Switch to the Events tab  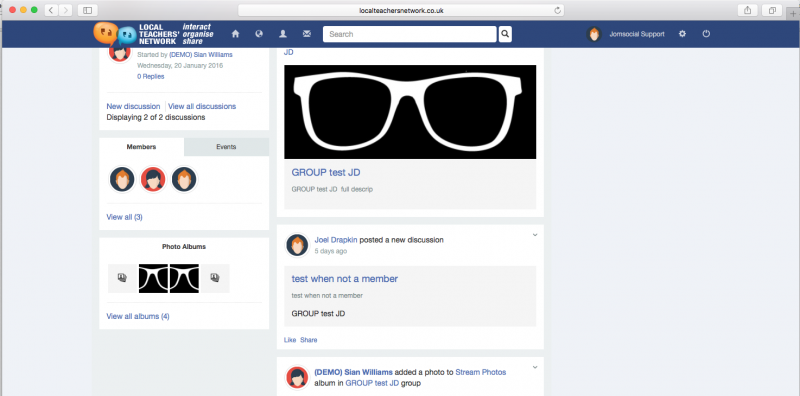click(x=226, y=147)
